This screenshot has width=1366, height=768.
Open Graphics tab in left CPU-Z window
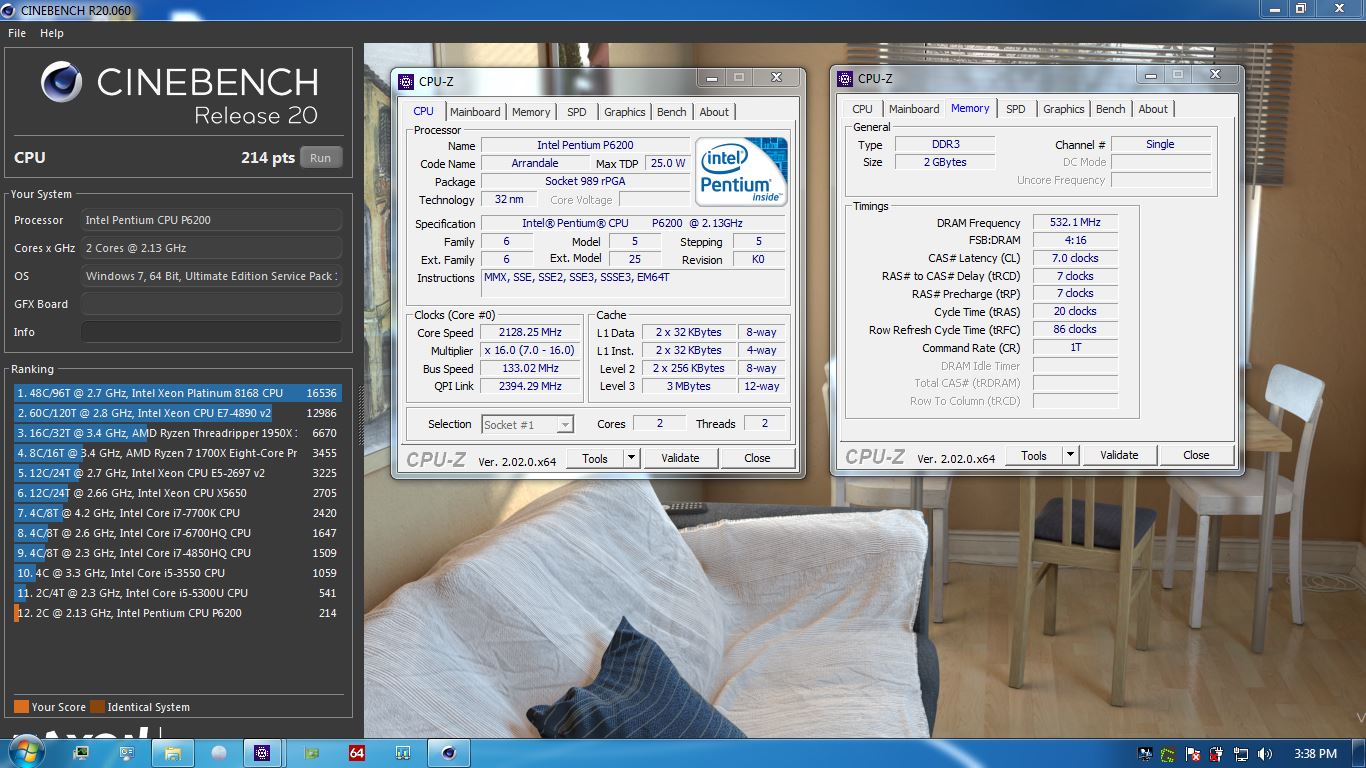click(625, 112)
